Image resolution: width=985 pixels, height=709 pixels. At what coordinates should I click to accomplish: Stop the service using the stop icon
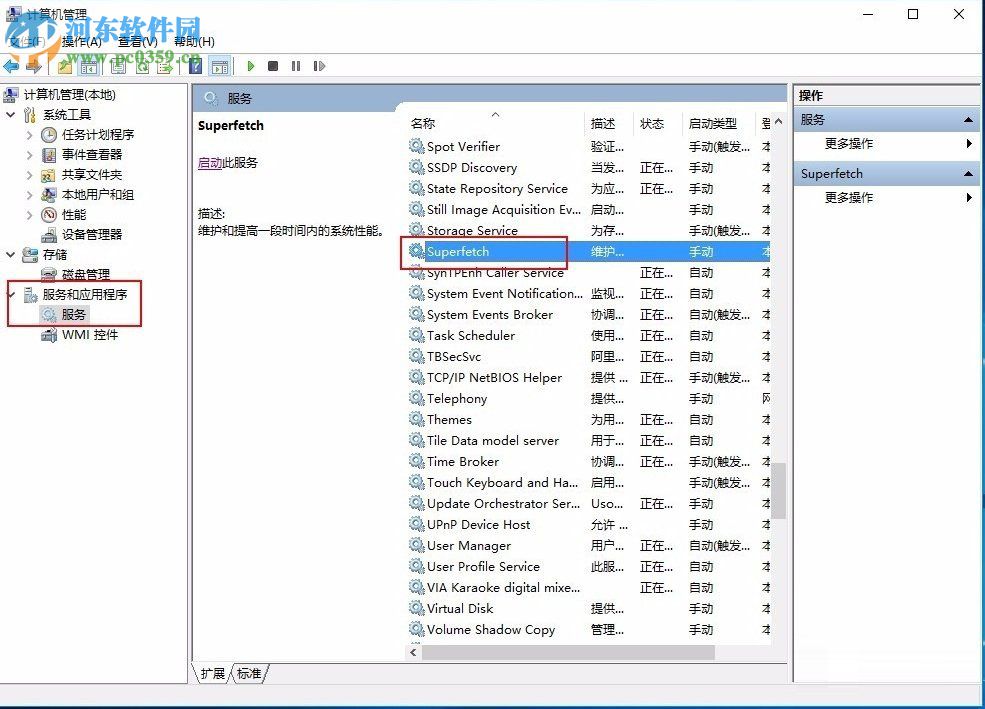pyautogui.click(x=274, y=66)
